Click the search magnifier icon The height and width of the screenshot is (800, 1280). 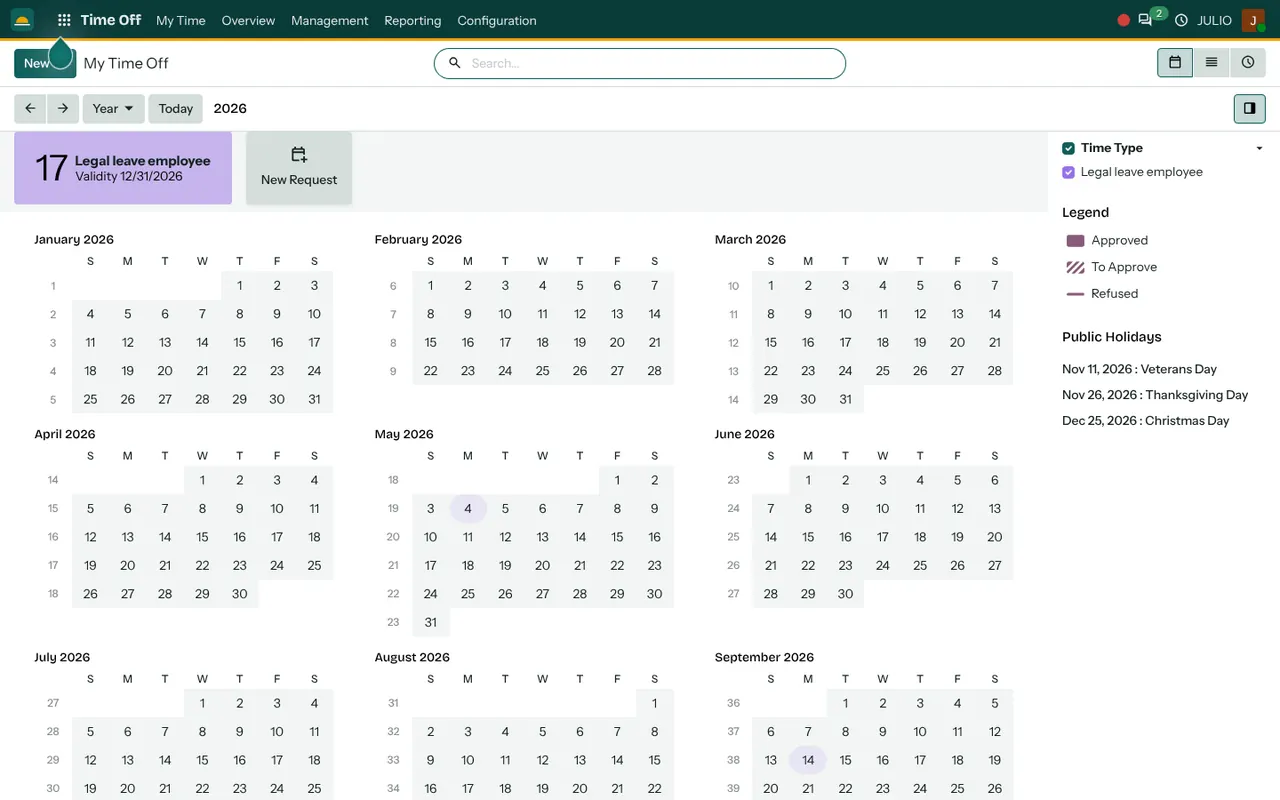455,63
